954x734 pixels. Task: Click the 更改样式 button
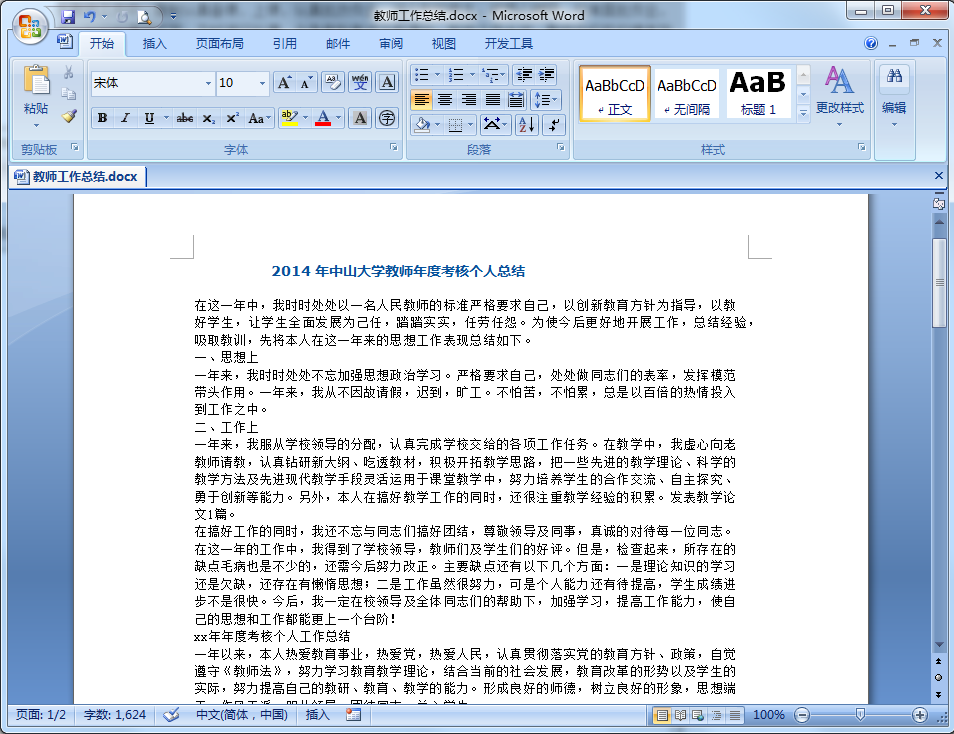tap(840, 96)
